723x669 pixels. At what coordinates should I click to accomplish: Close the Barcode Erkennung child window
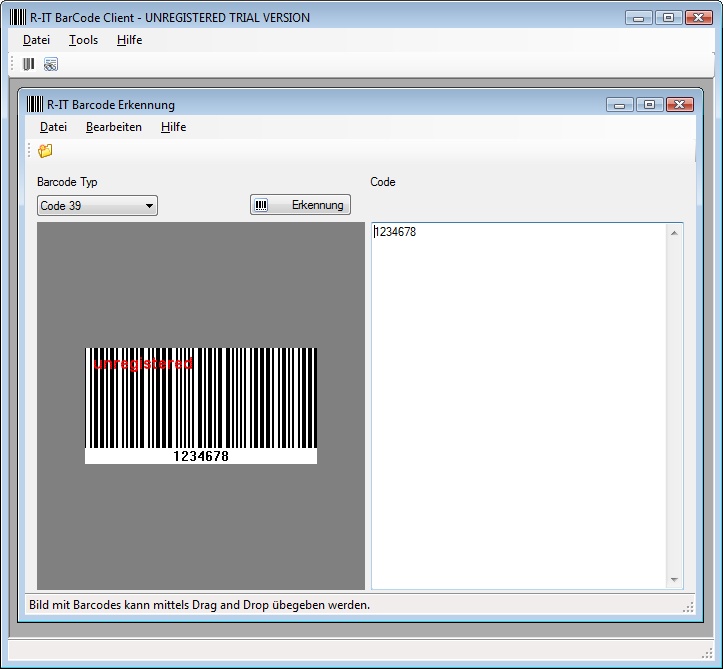[680, 105]
